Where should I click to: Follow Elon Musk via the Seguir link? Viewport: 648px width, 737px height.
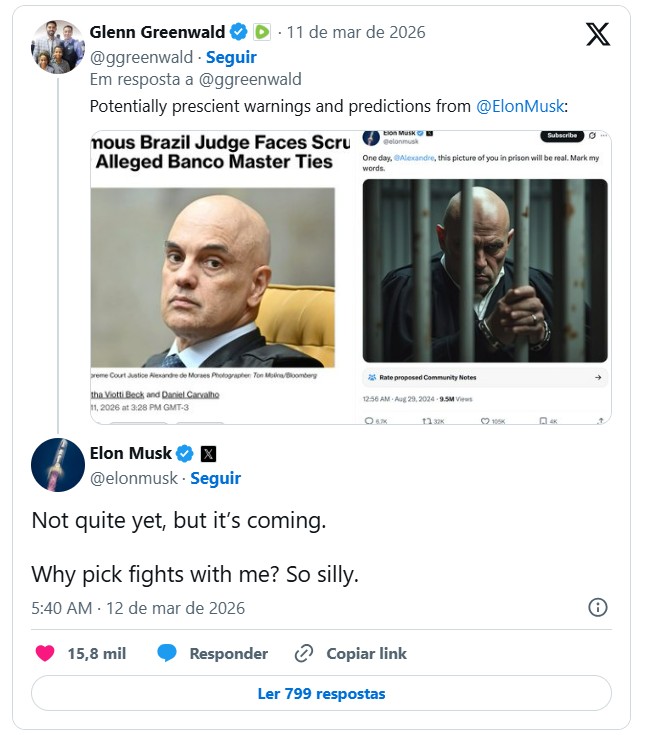(216, 478)
